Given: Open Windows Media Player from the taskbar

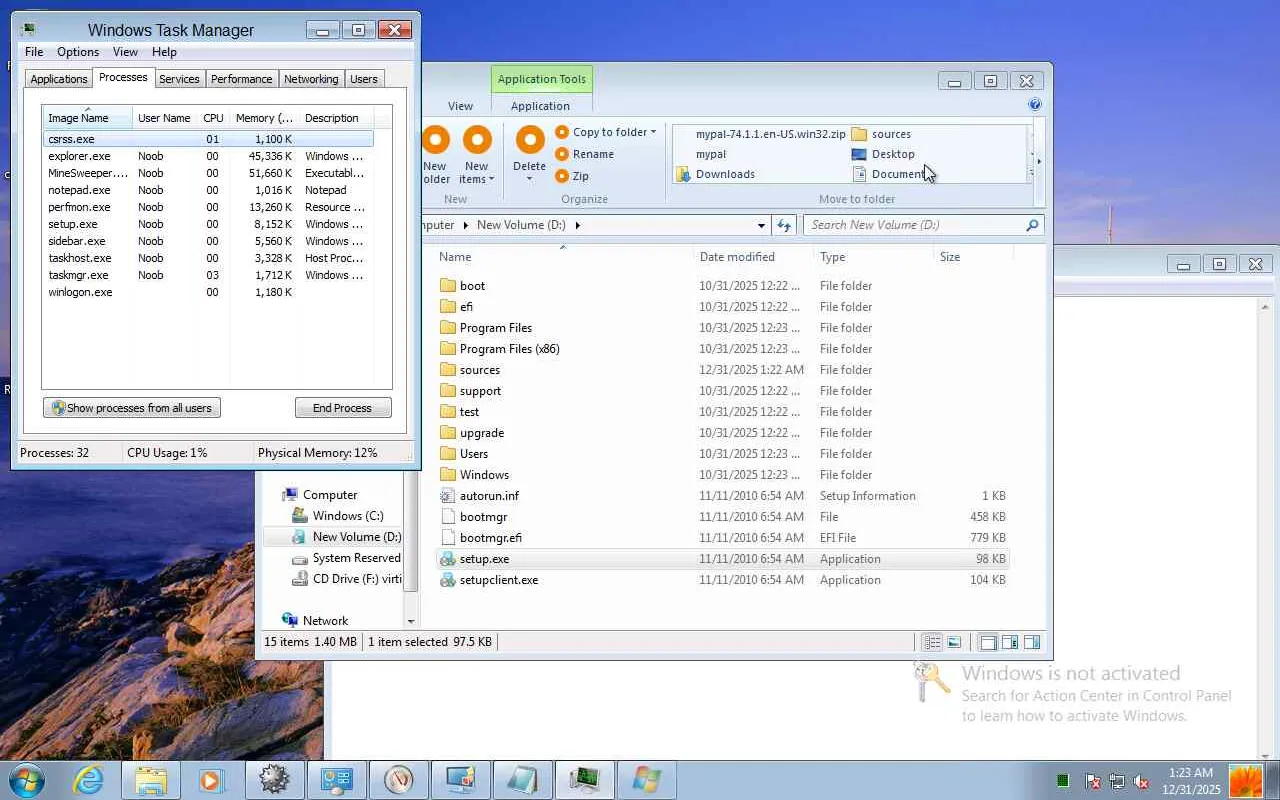Looking at the screenshot, I should pos(211,780).
